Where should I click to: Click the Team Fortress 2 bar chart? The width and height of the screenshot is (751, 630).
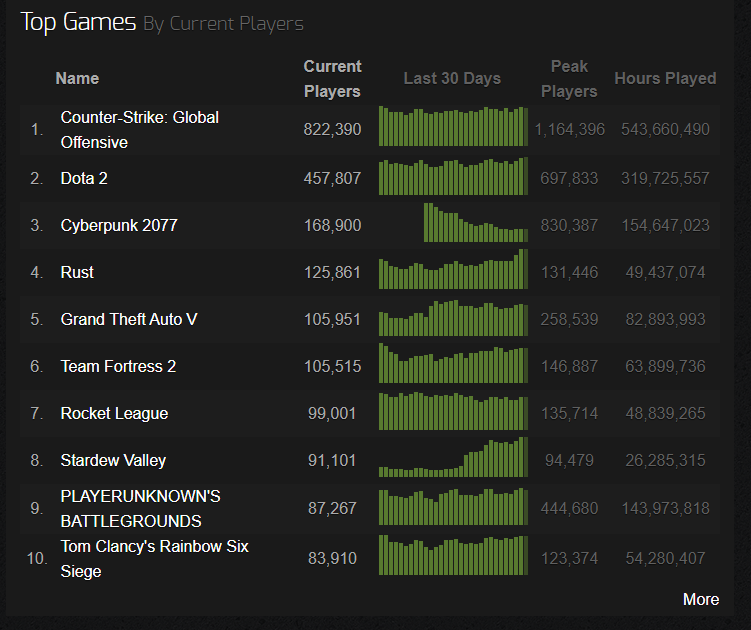click(453, 363)
